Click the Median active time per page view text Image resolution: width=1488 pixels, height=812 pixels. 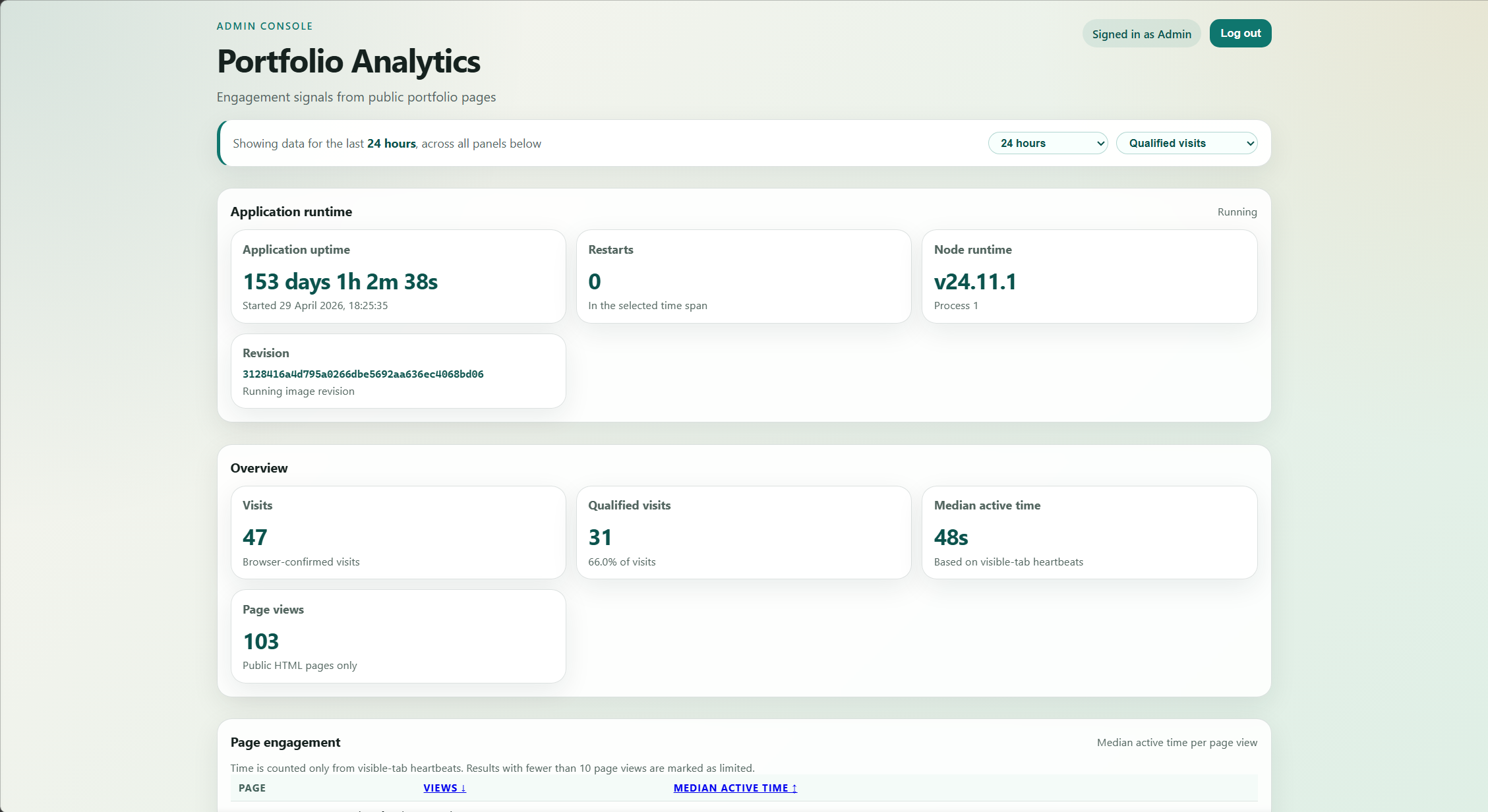(x=1177, y=742)
